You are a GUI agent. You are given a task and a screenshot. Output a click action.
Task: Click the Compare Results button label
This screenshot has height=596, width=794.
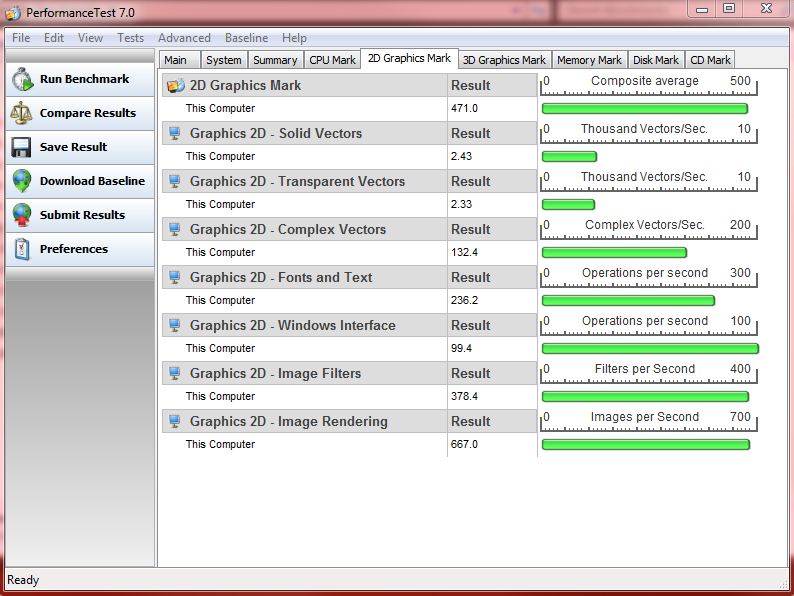point(88,113)
